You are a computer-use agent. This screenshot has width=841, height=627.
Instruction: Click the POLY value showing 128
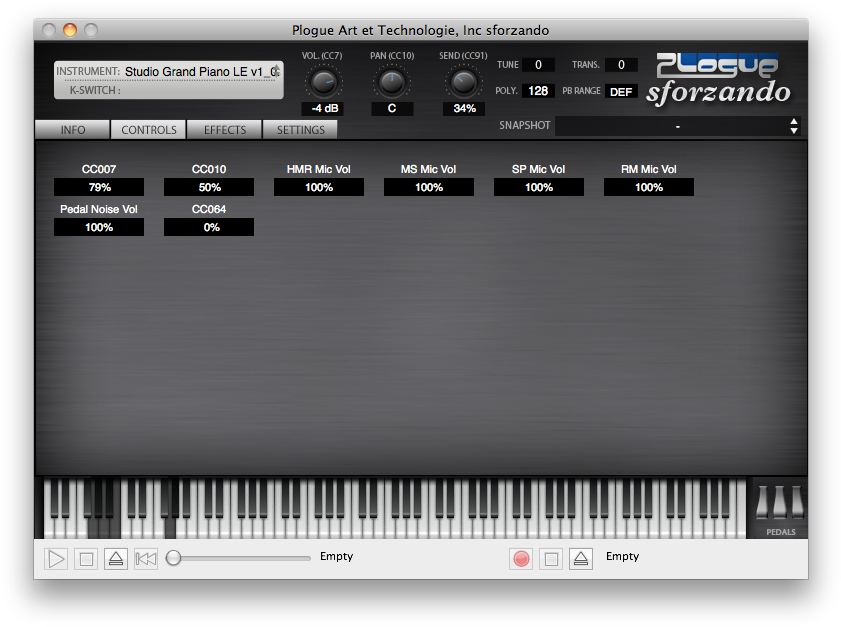538,90
